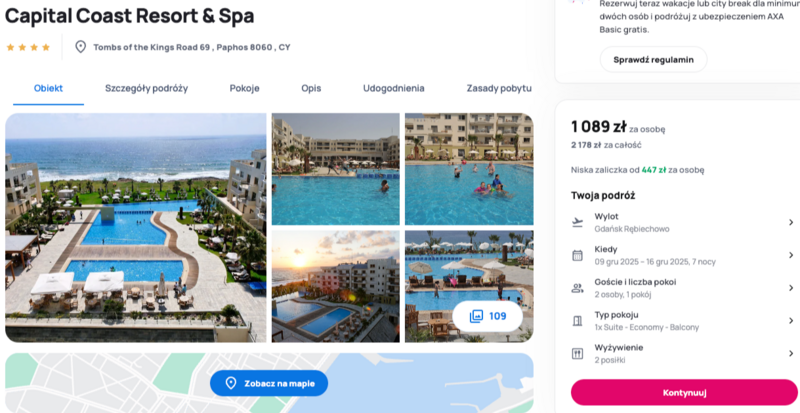800x413 pixels.
Task: Click the Sprawdź regulamin button
Action: click(653, 60)
